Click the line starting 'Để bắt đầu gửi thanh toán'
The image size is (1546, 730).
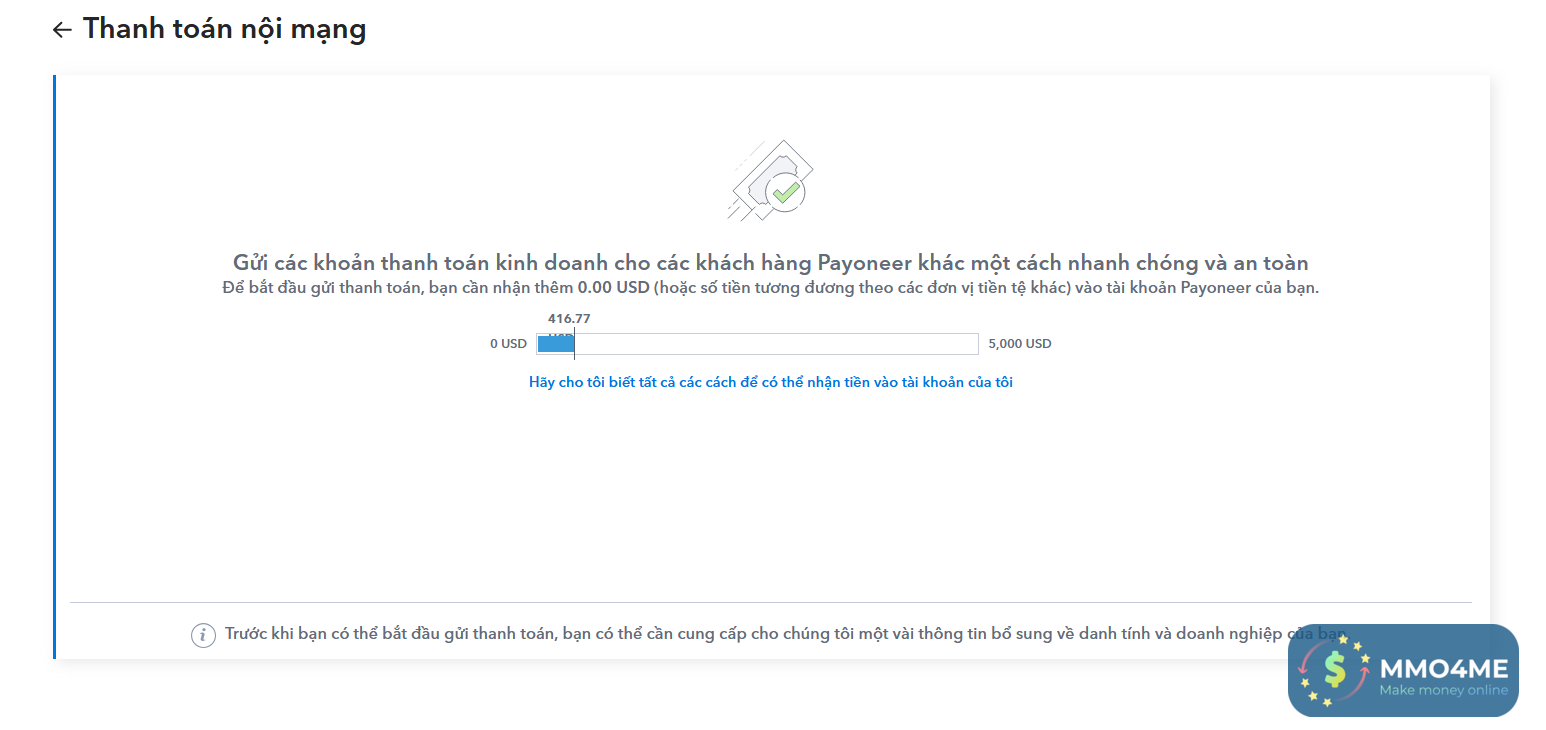click(x=771, y=288)
